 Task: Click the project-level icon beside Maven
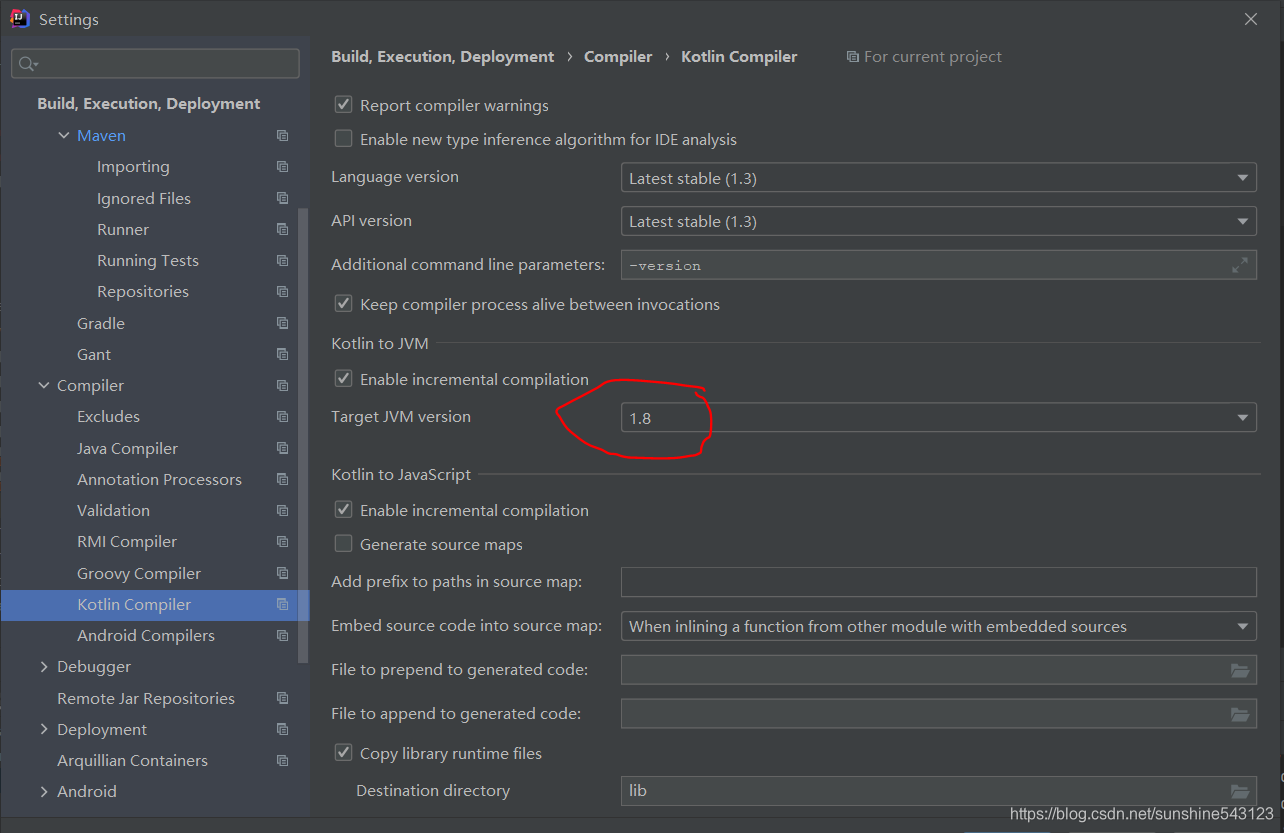click(x=283, y=136)
